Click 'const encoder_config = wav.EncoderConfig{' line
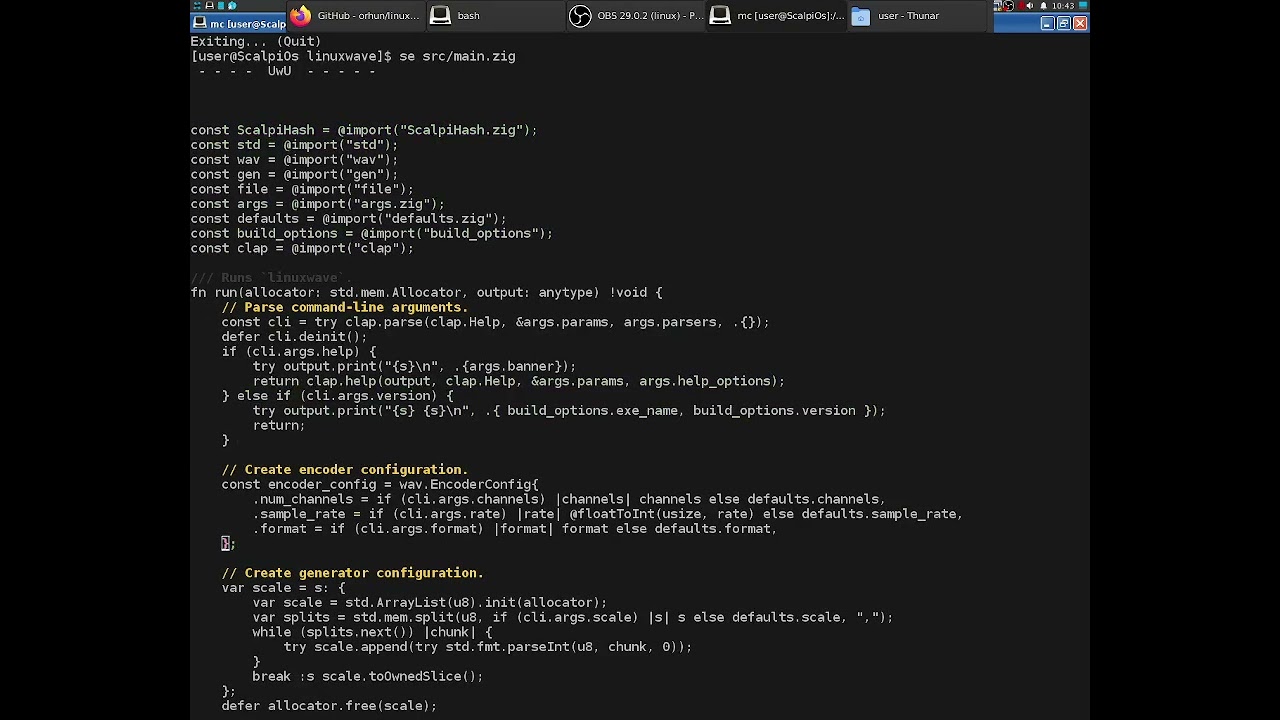 (380, 484)
